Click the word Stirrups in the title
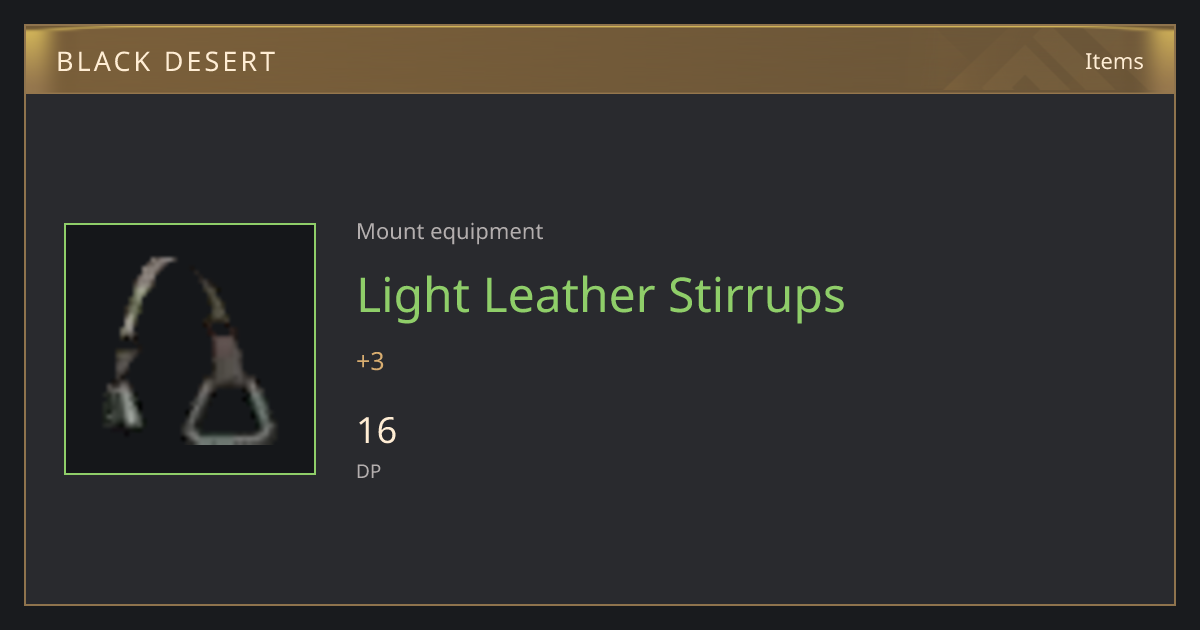 757,298
